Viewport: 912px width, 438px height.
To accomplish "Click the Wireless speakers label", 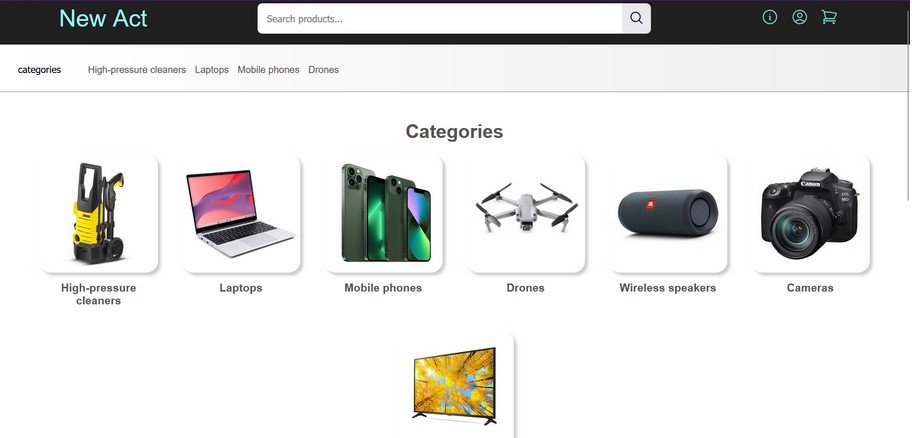I will [x=668, y=288].
